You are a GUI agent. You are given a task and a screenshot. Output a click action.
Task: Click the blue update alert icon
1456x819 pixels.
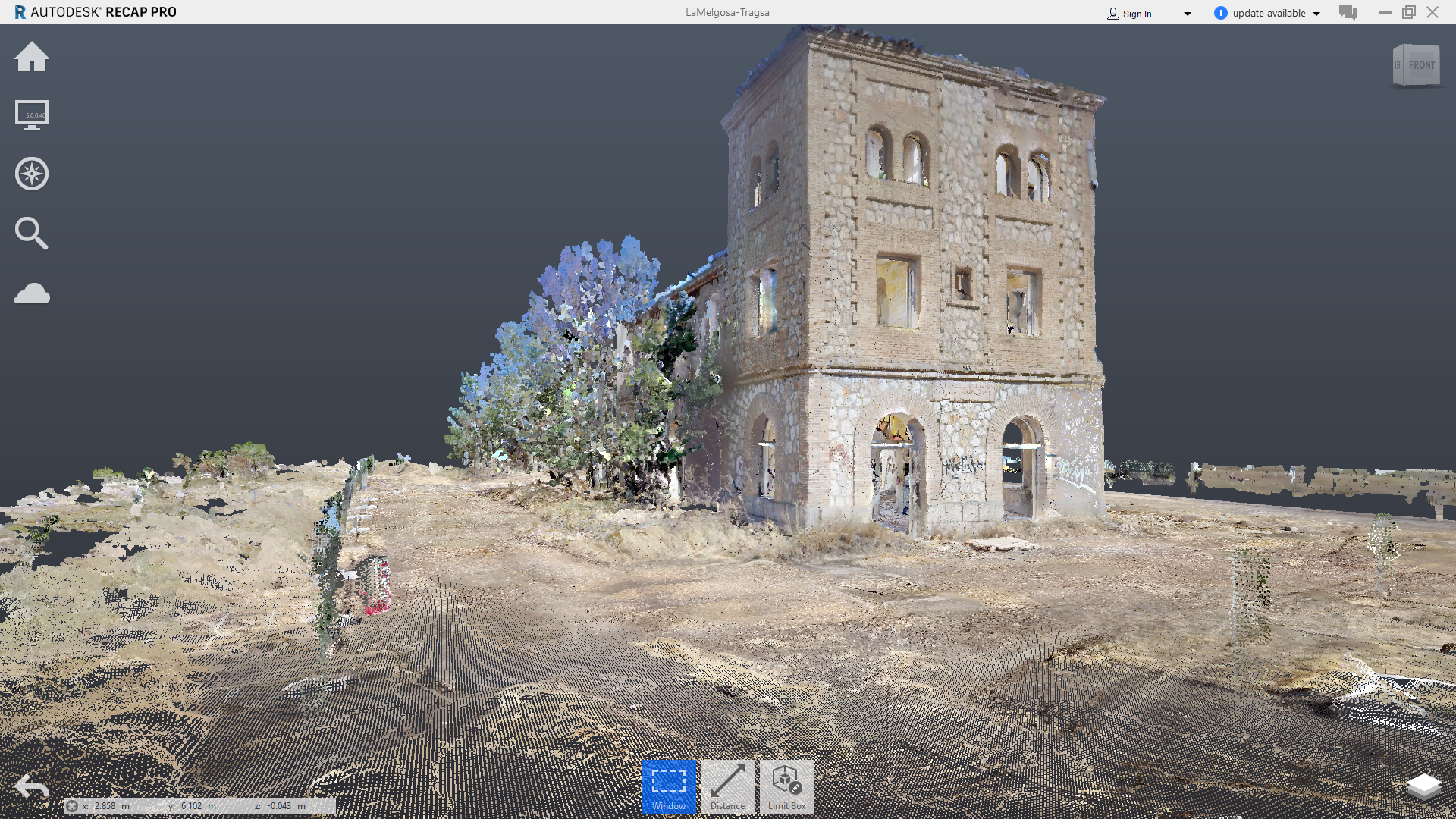point(1220,13)
